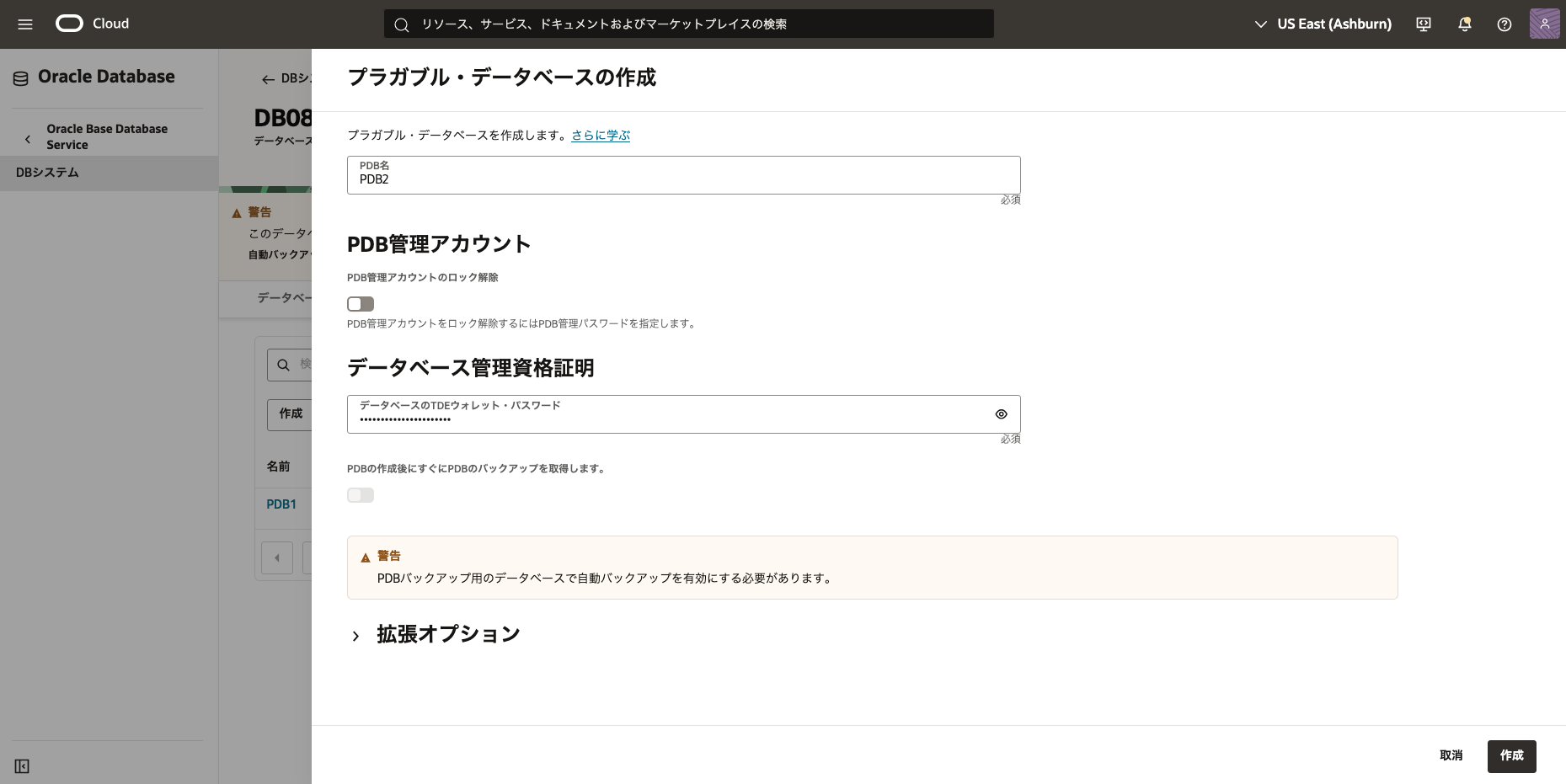This screenshot has width=1566, height=784.
Task: Click the back chevron beside Oracle Base Database Service
Action: (x=28, y=139)
